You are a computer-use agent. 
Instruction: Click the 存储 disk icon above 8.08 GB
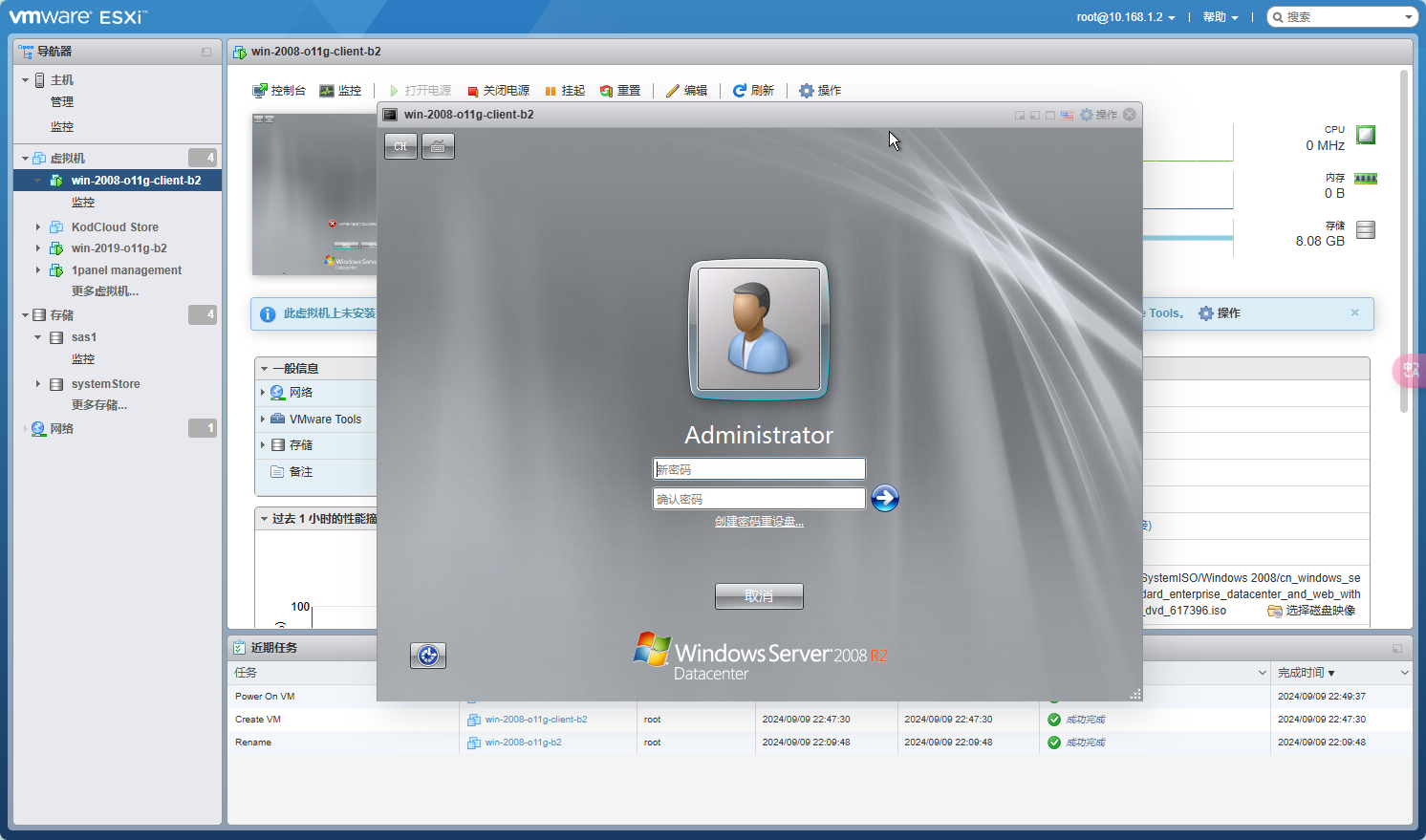[x=1366, y=229]
